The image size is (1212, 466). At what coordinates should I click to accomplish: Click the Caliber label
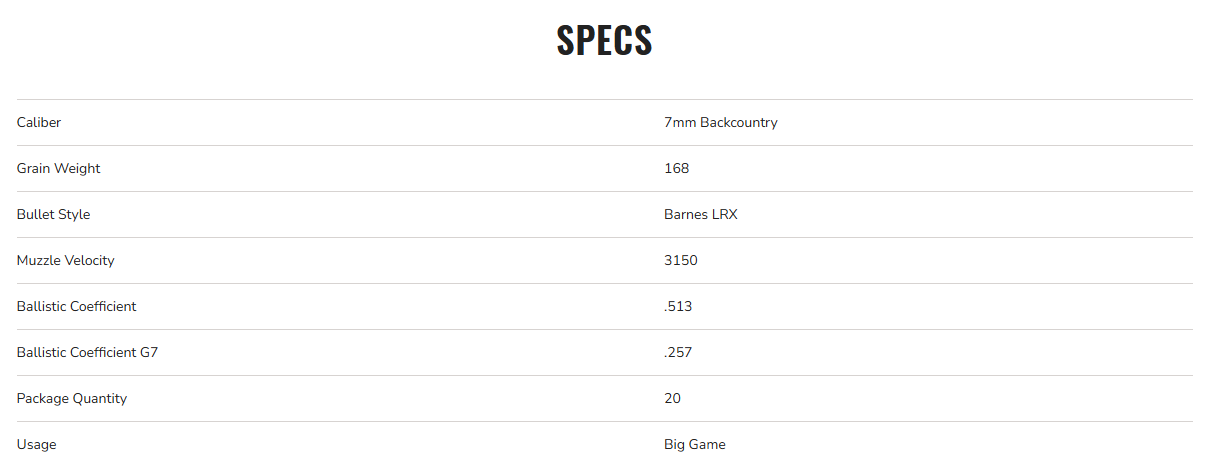(x=39, y=123)
